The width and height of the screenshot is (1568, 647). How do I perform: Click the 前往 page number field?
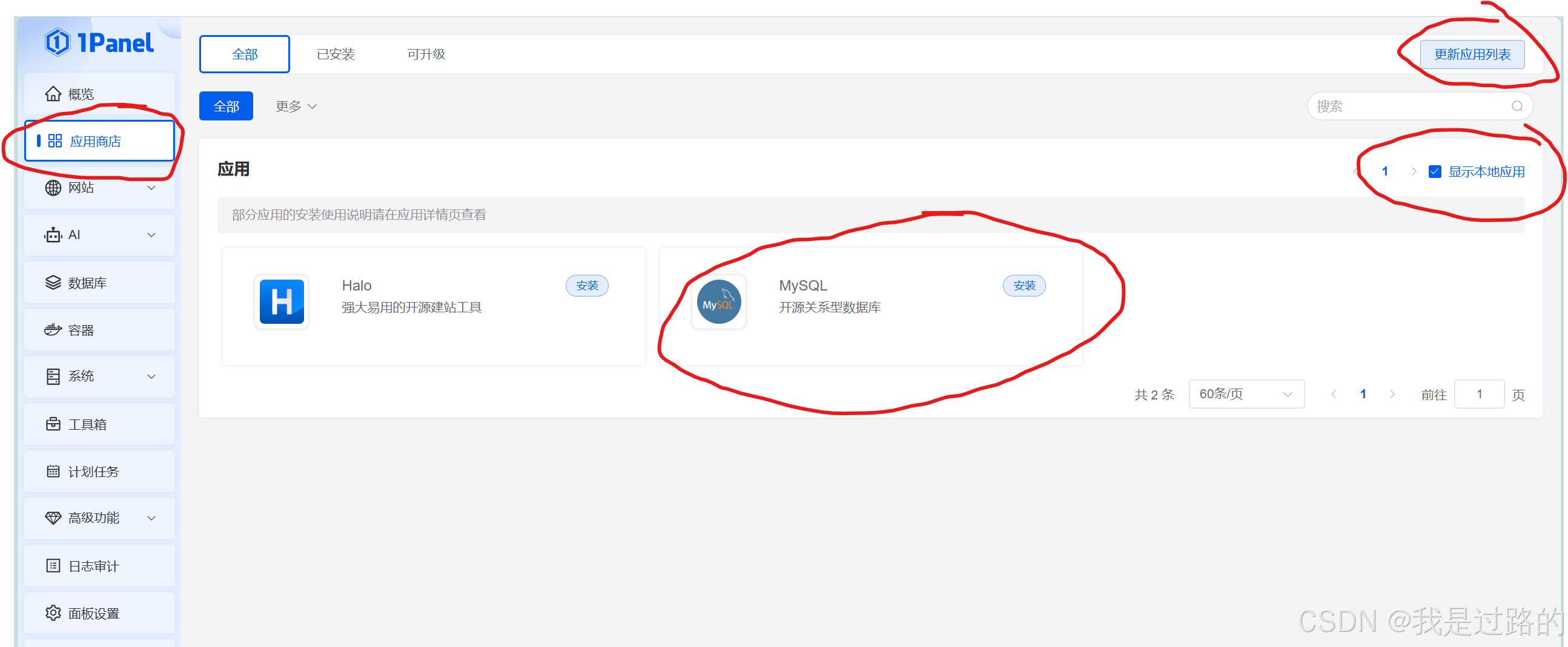pyautogui.click(x=1479, y=394)
